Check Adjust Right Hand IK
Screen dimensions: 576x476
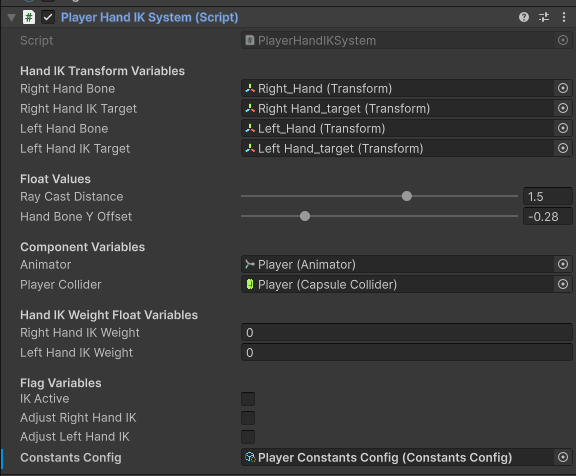click(248, 418)
